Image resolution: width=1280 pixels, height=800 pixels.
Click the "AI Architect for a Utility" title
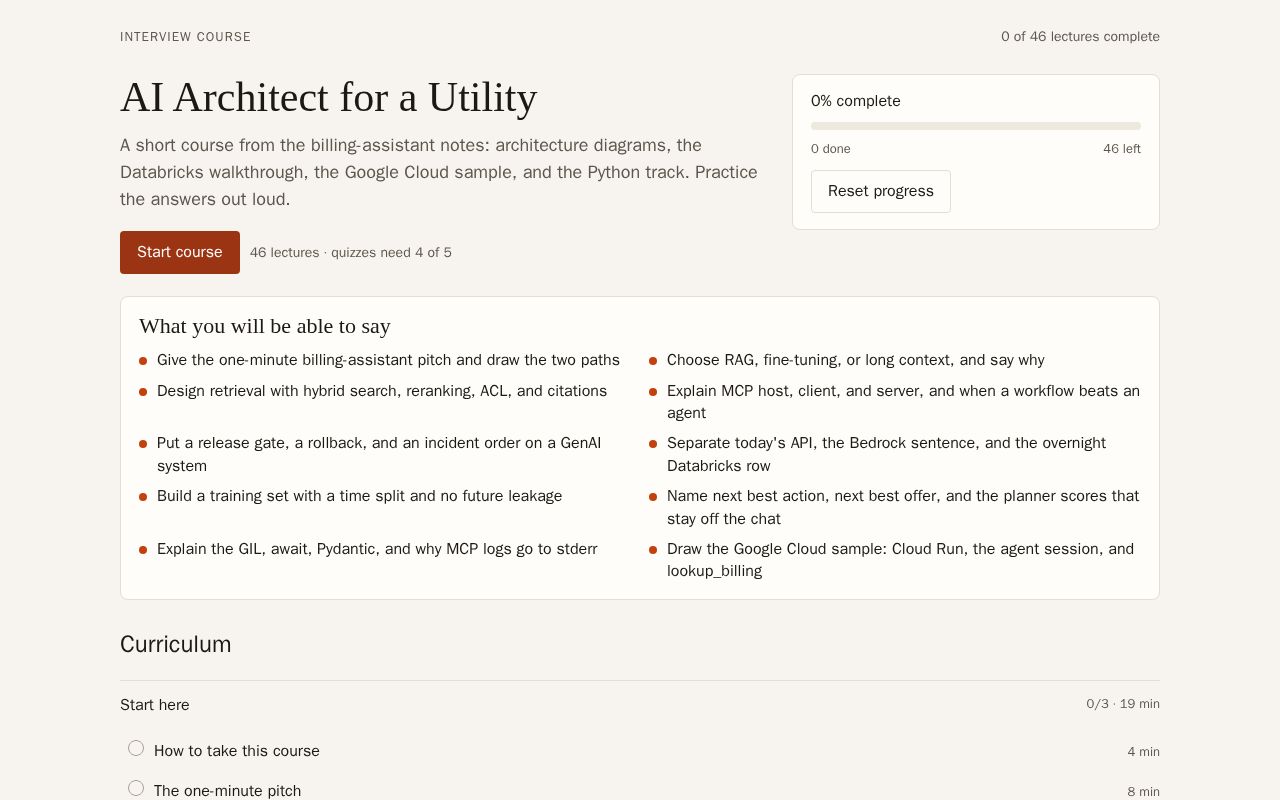tap(329, 98)
